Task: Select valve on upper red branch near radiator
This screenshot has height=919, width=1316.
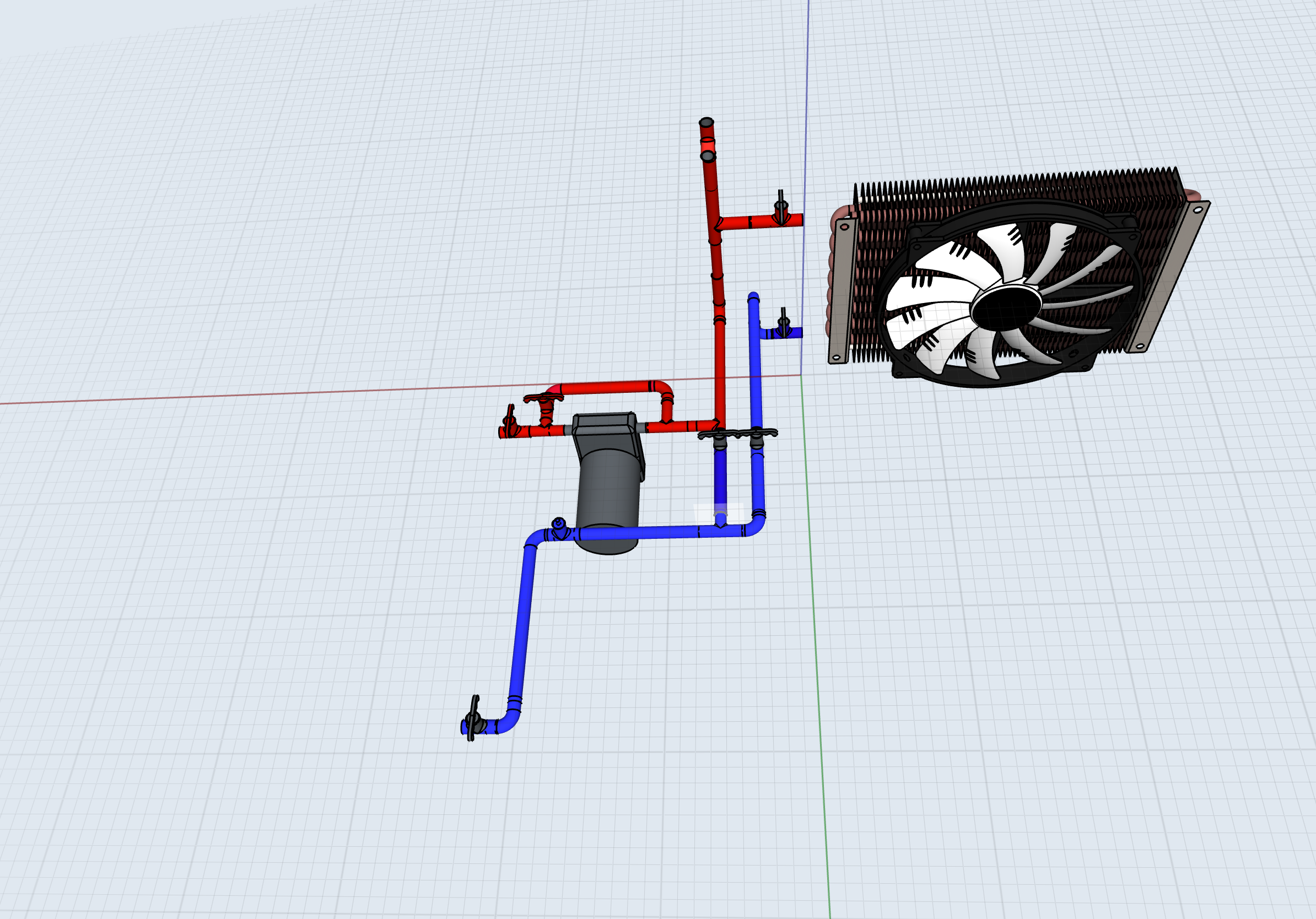Action: pos(781,209)
